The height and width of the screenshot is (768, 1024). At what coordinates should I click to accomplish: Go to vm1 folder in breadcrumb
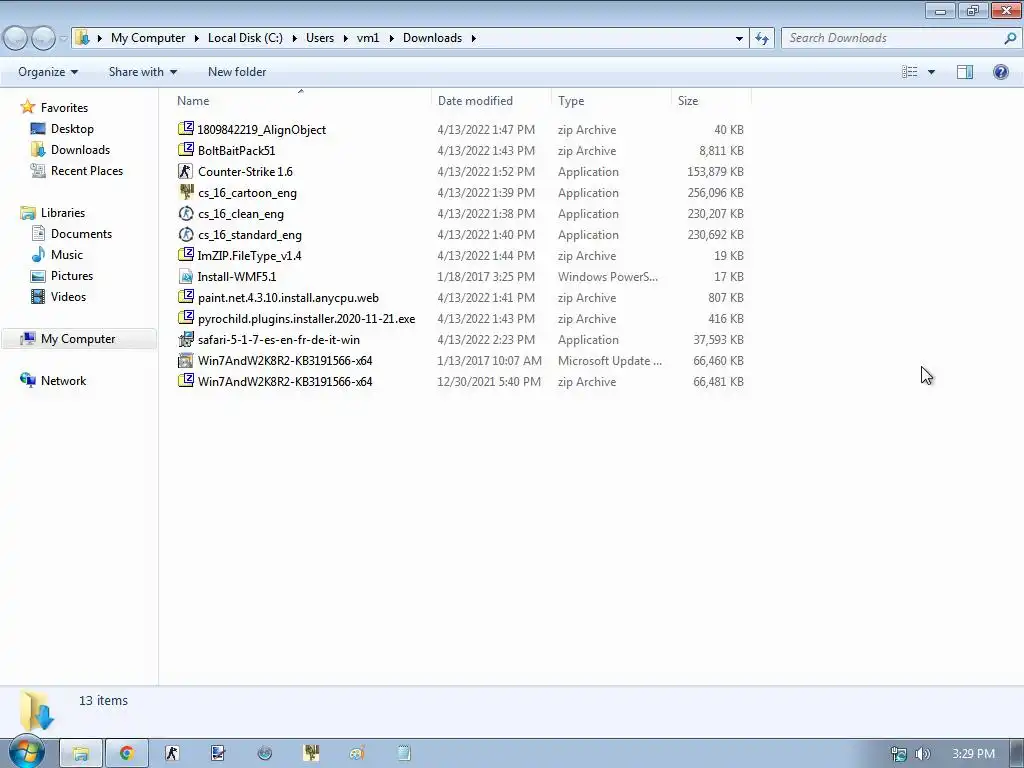tap(368, 38)
